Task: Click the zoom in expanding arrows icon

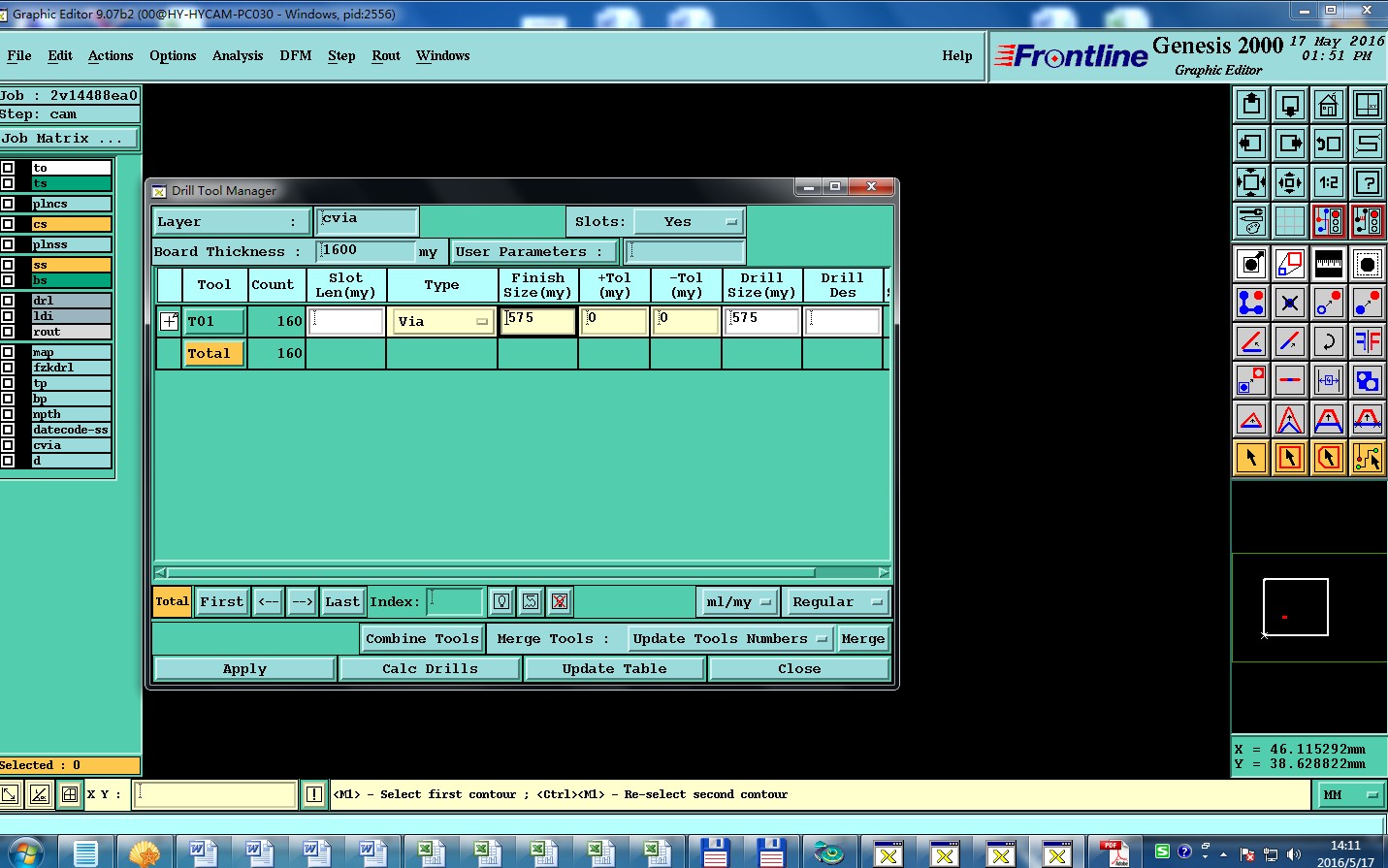Action: (1251, 182)
